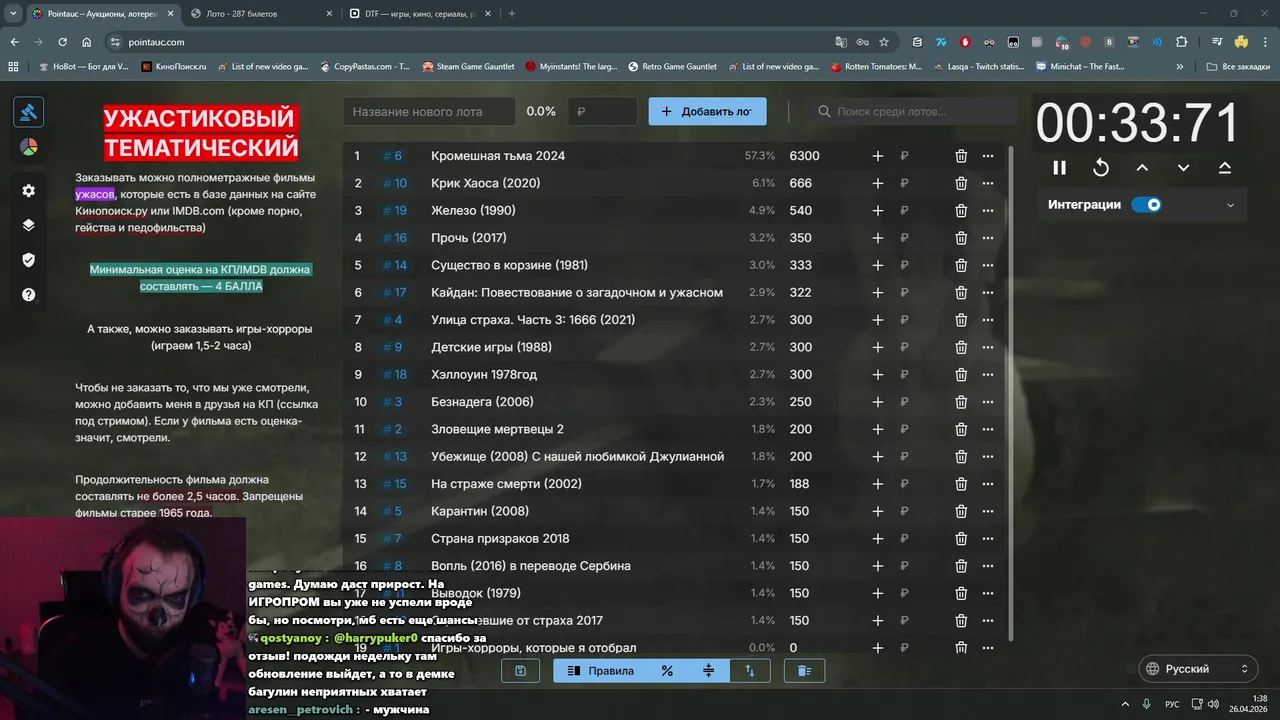Open the Русский language dropdown

point(1198,669)
